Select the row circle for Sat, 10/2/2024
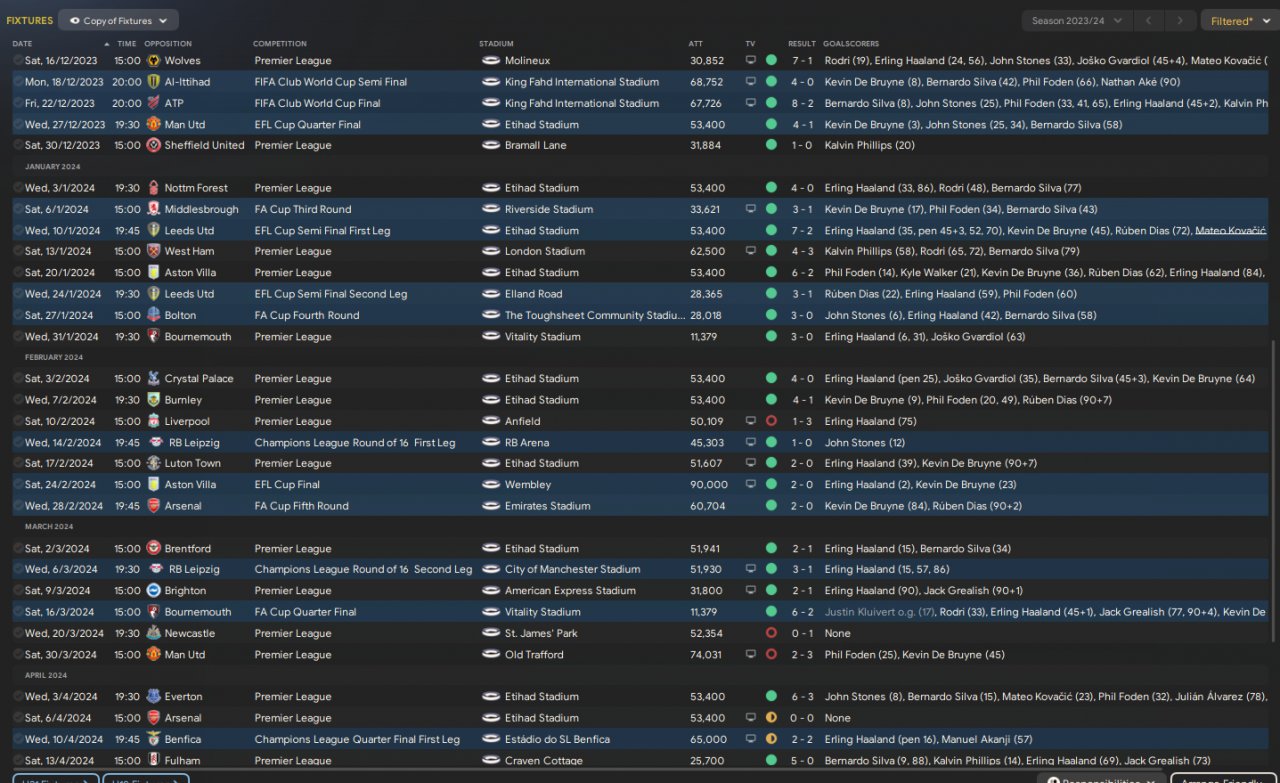Image resolution: width=1280 pixels, height=783 pixels. coord(18,421)
